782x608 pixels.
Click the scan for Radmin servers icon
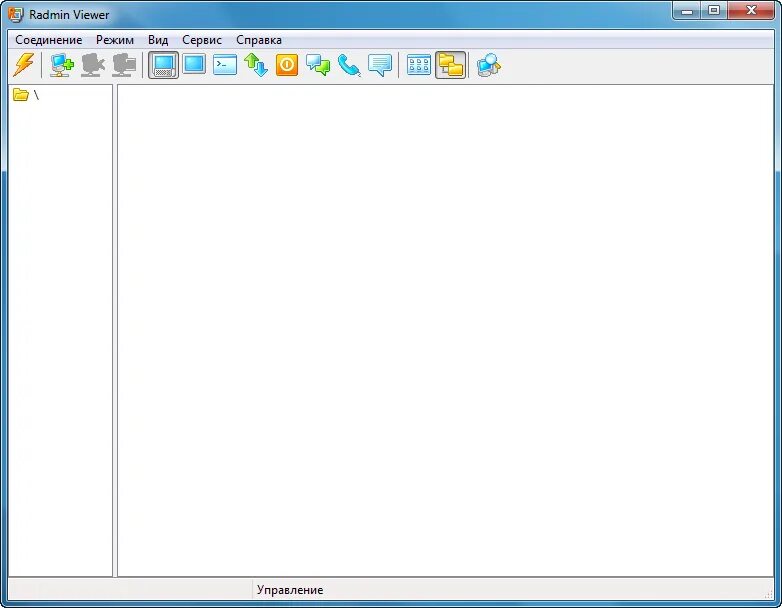tap(489, 65)
